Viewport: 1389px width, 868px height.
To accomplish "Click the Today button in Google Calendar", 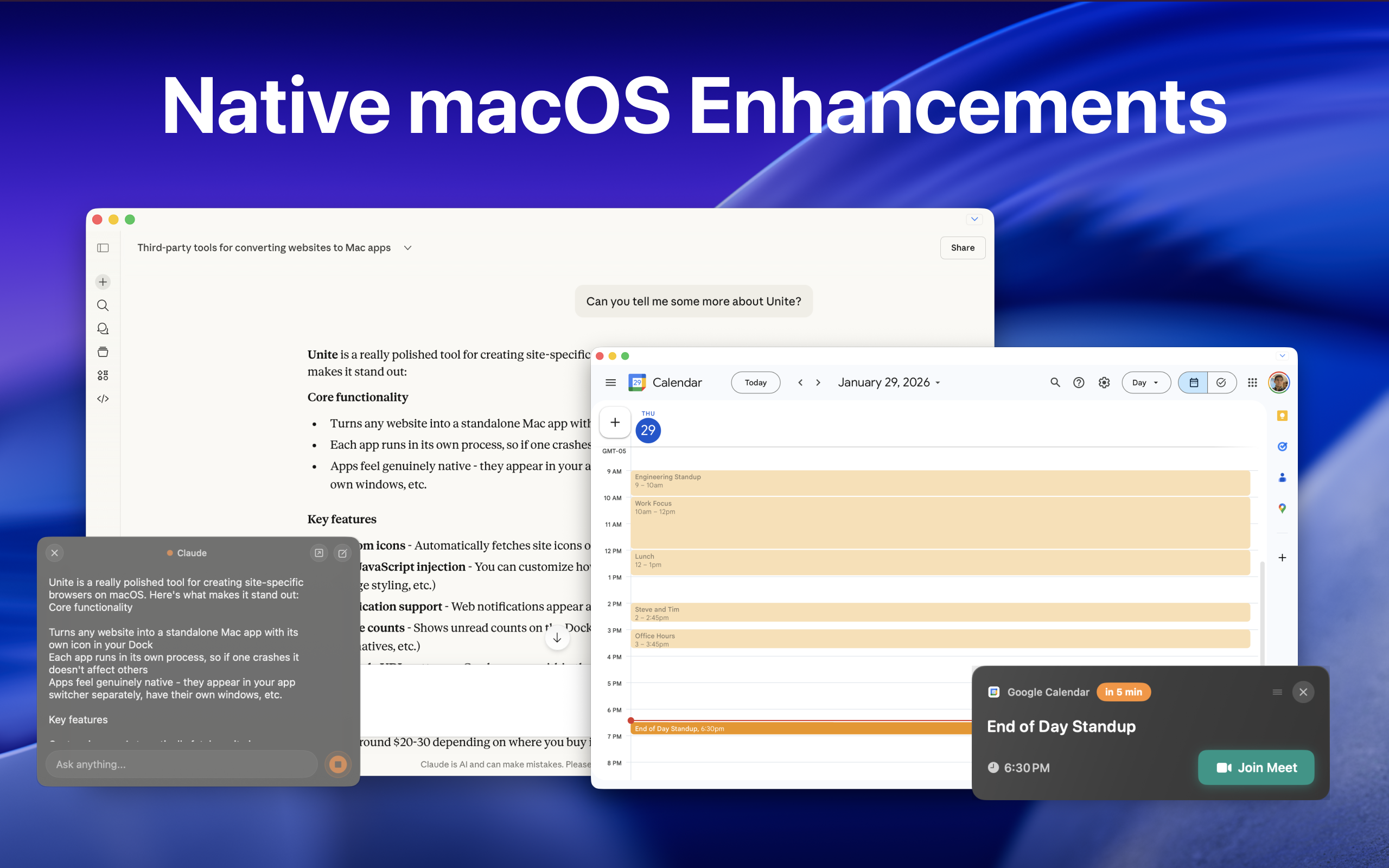I will click(x=755, y=382).
